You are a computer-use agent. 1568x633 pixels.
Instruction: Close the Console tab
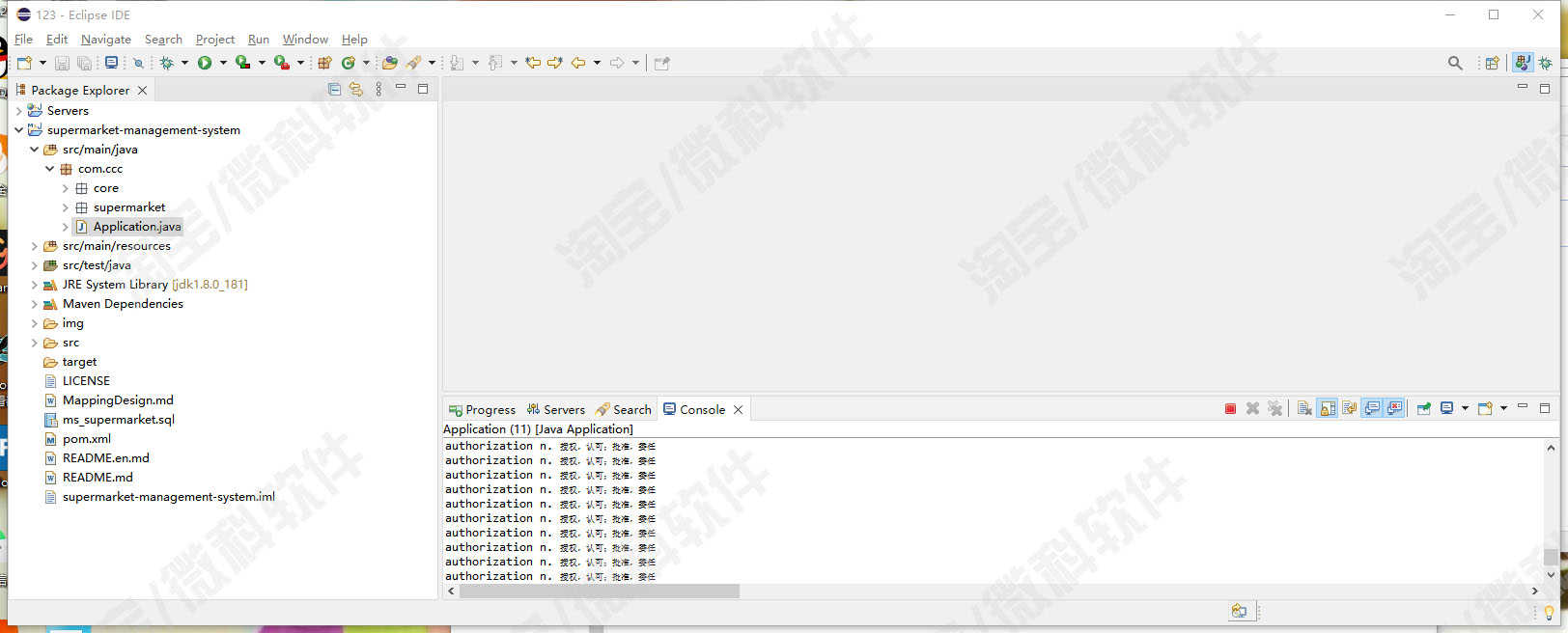click(739, 409)
